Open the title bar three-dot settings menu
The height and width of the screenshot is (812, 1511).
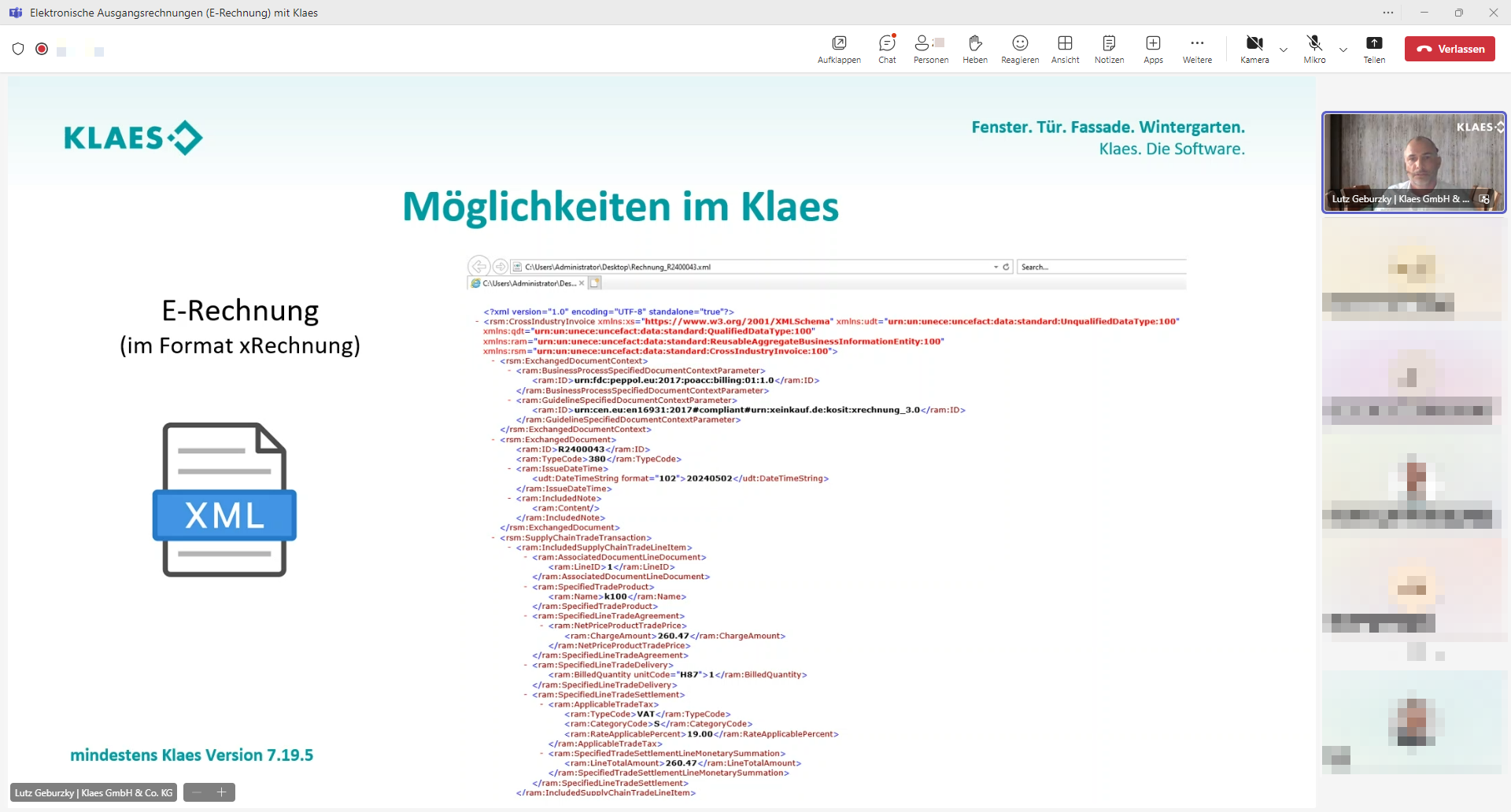pyautogui.click(x=1388, y=13)
